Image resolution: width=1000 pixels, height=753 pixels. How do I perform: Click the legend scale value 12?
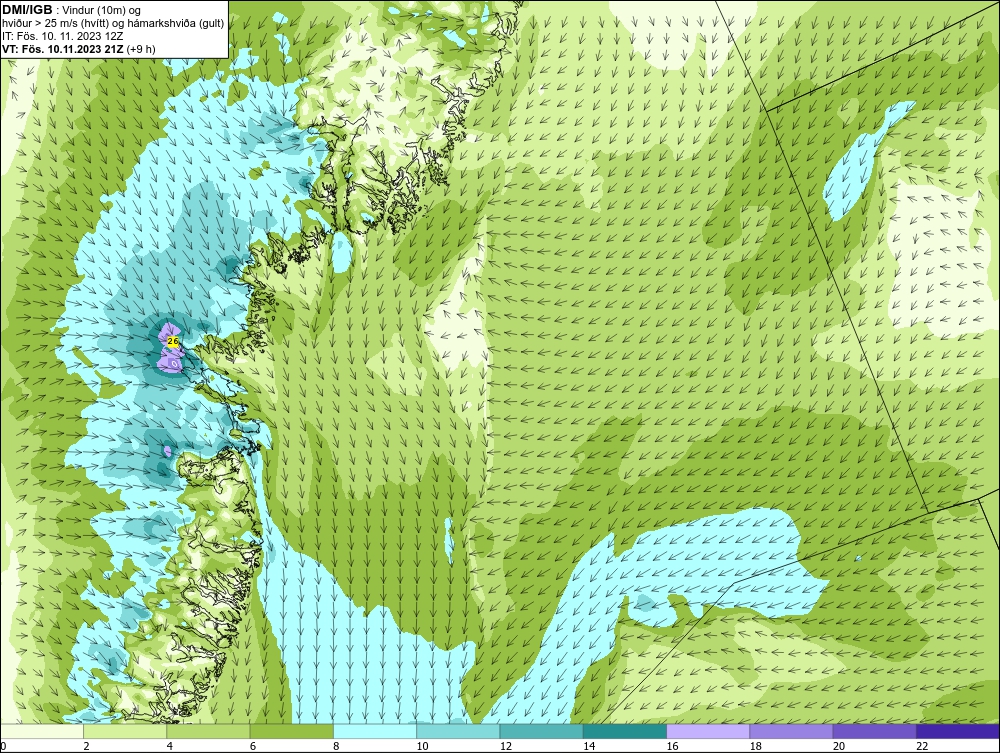point(506,747)
